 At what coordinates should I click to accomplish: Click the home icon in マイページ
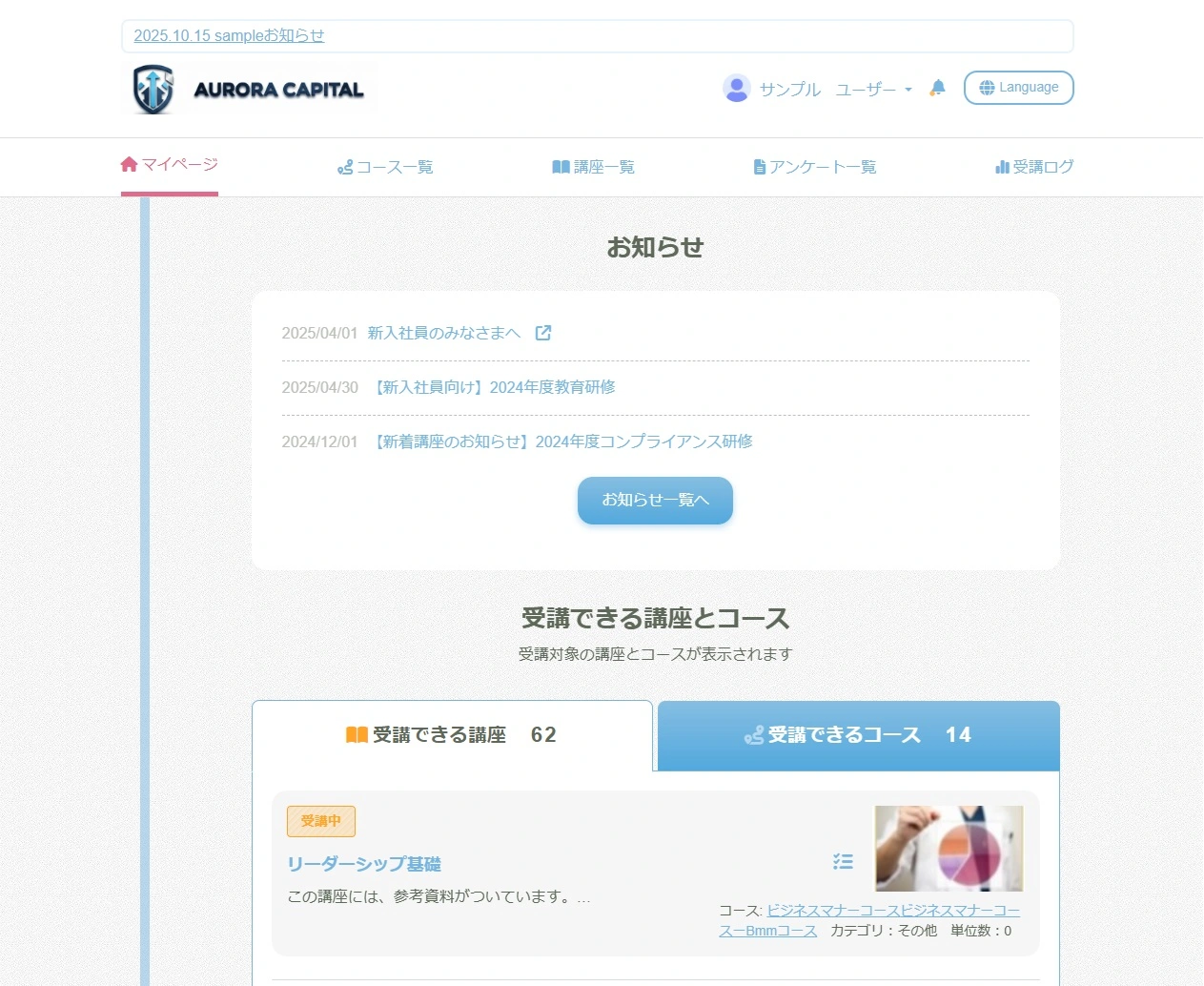click(x=130, y=164)
